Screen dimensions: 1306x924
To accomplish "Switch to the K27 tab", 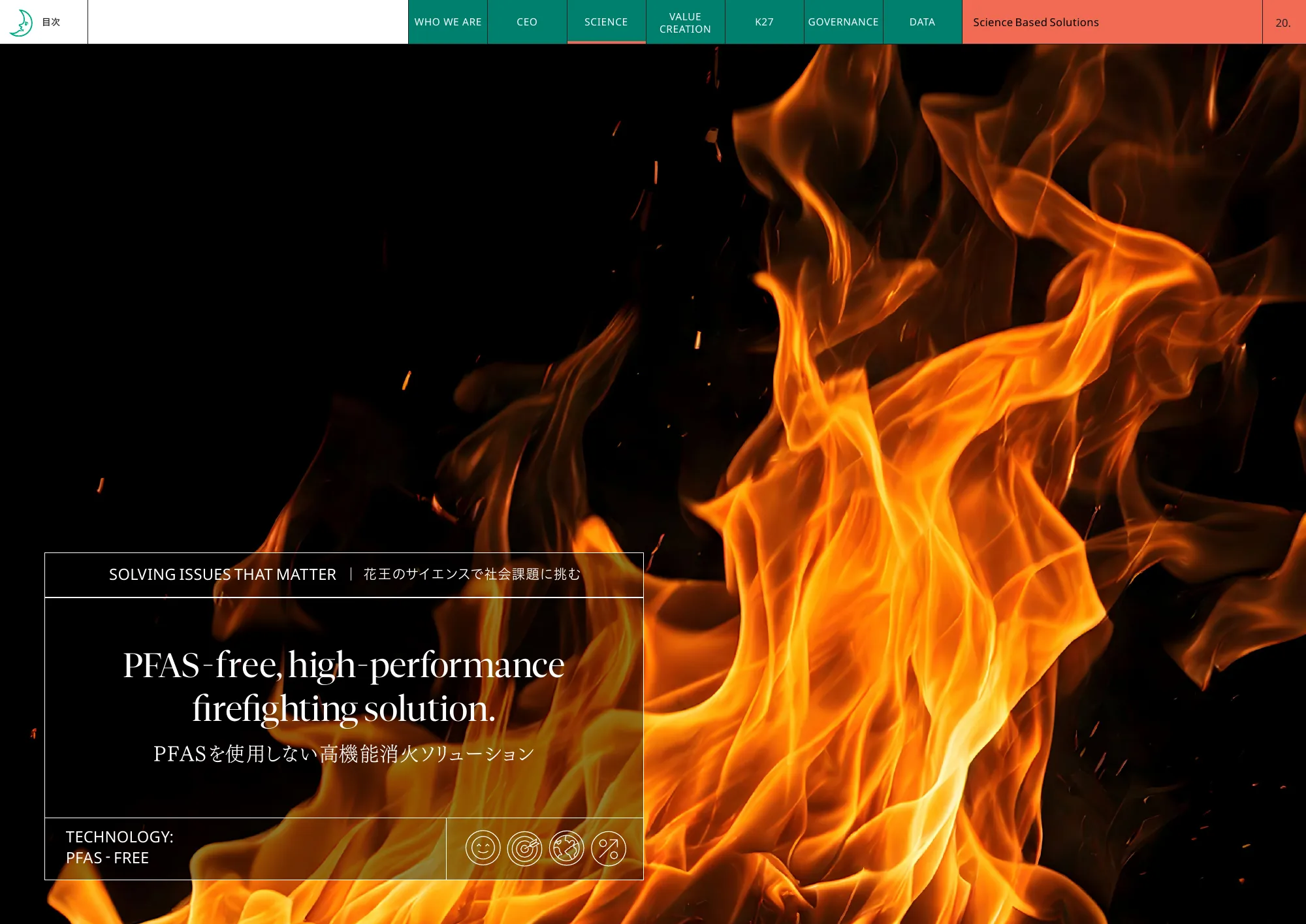I will (763, 22).
